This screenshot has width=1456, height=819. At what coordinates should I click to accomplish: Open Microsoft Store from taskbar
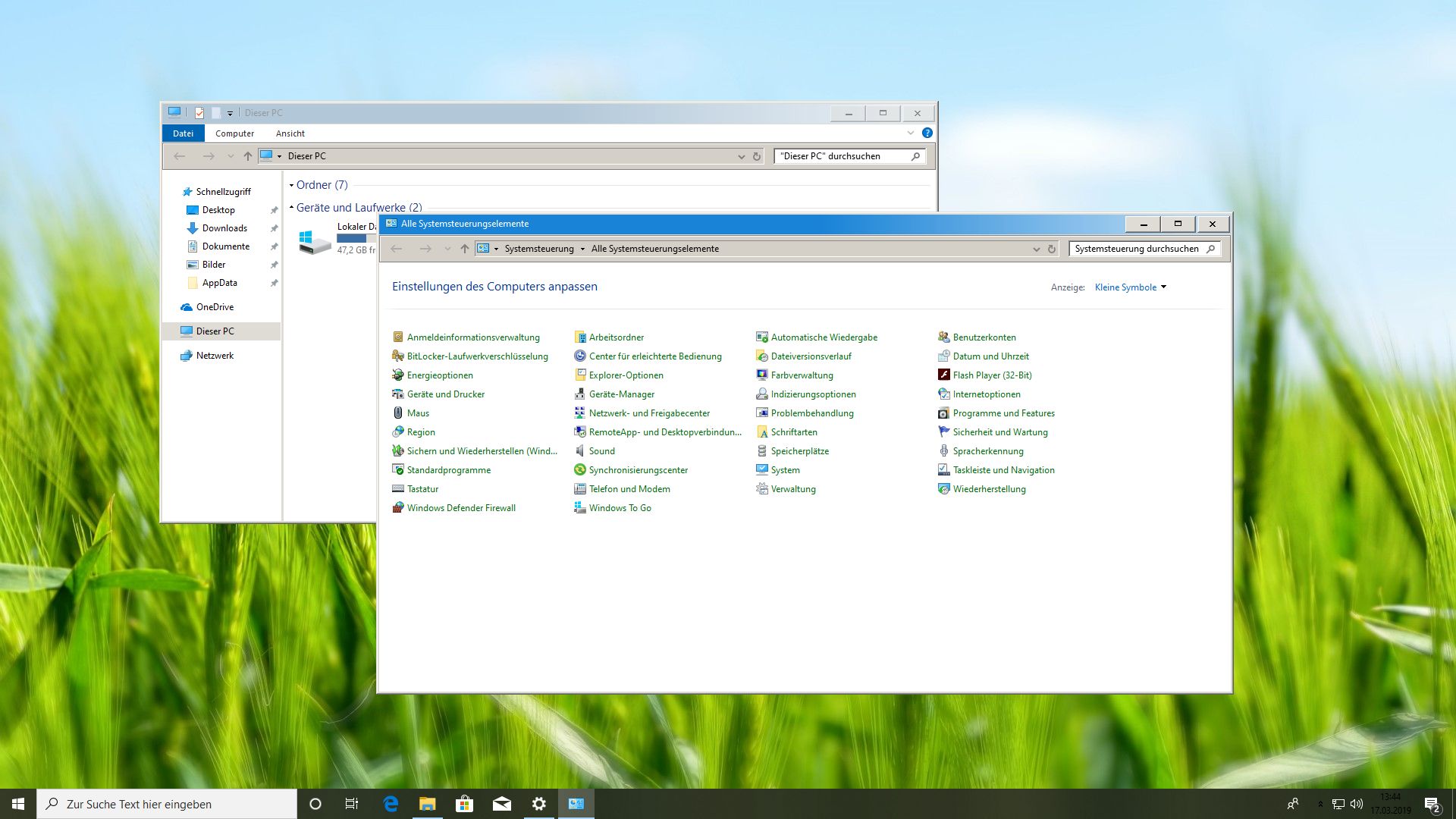tap(464, 804)
